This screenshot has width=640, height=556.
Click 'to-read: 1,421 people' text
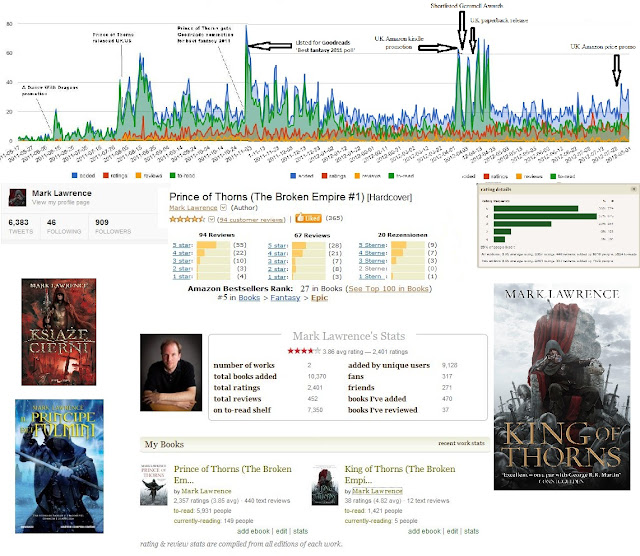pos(373,511)
